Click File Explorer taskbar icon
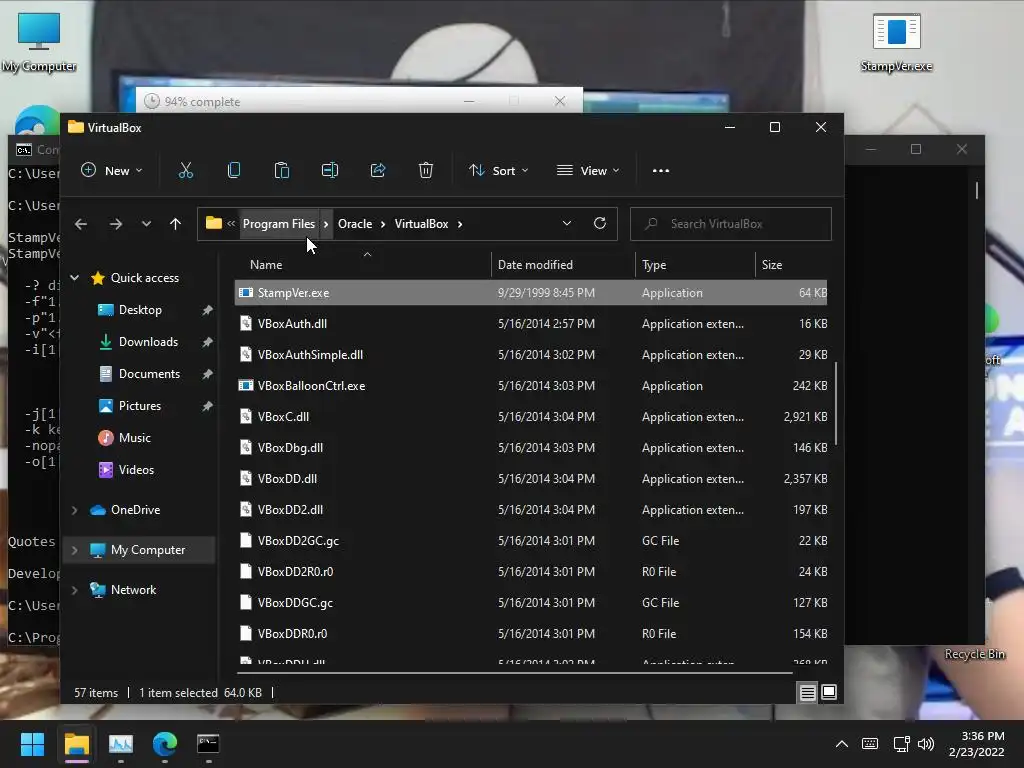The image size is (1024, 768). click(x=76, y=744)
